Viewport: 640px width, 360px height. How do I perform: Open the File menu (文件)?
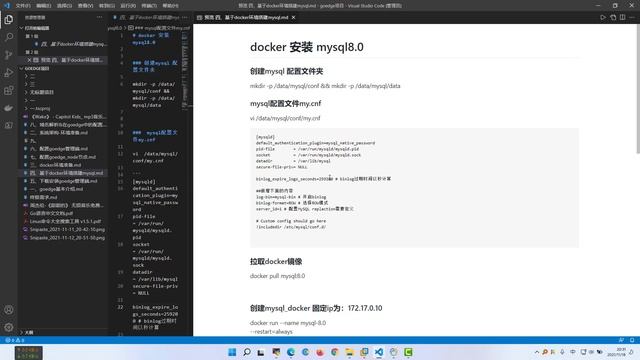tap(23, 6)
